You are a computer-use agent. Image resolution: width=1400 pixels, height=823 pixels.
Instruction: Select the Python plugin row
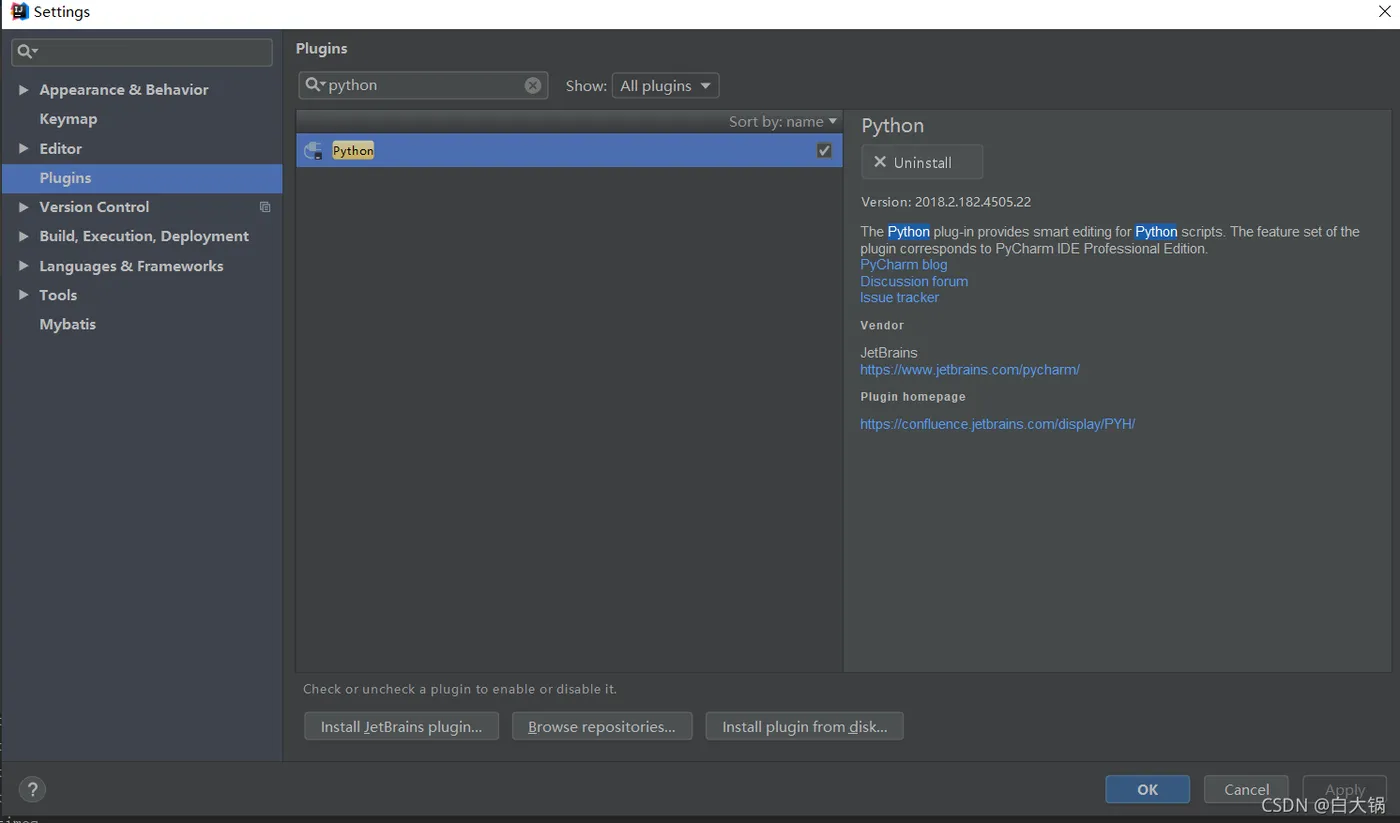569,151
